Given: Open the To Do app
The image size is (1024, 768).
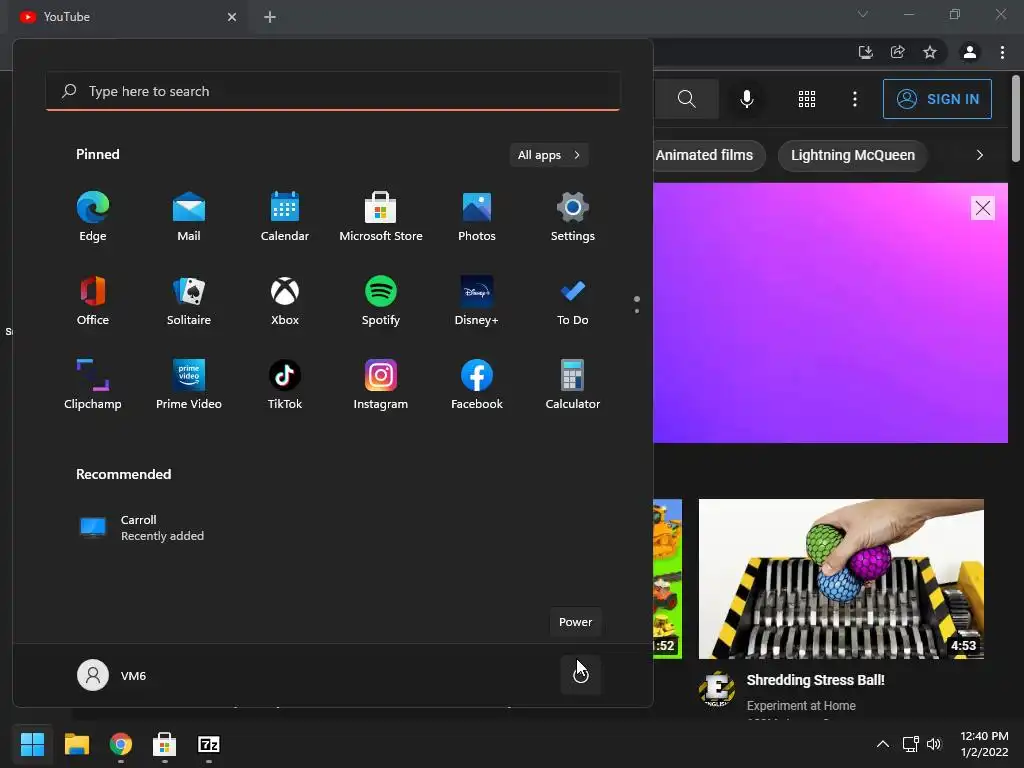Looking at the screenshot, I should coord(573,300).
